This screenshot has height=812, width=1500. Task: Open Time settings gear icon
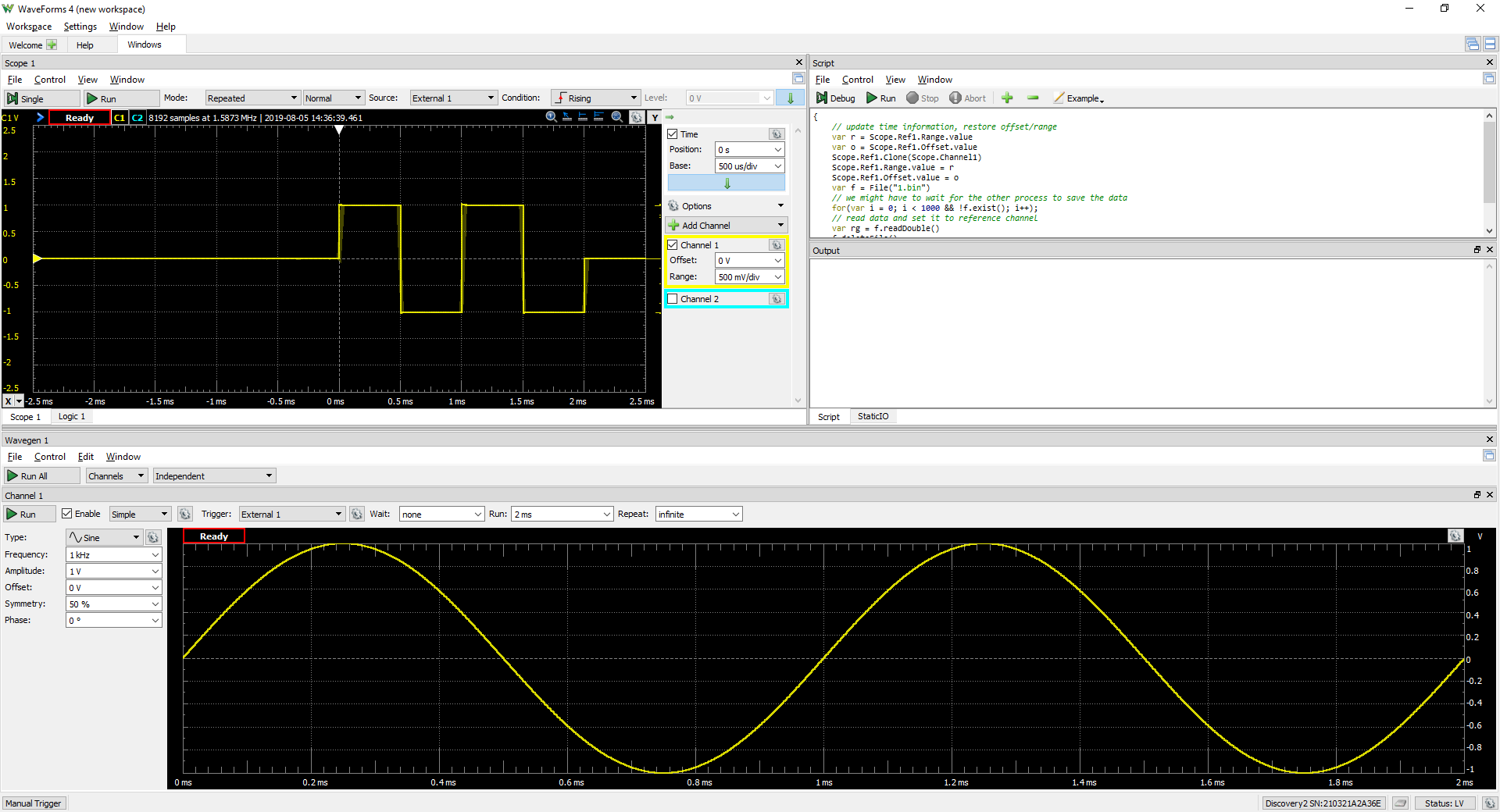777,134
